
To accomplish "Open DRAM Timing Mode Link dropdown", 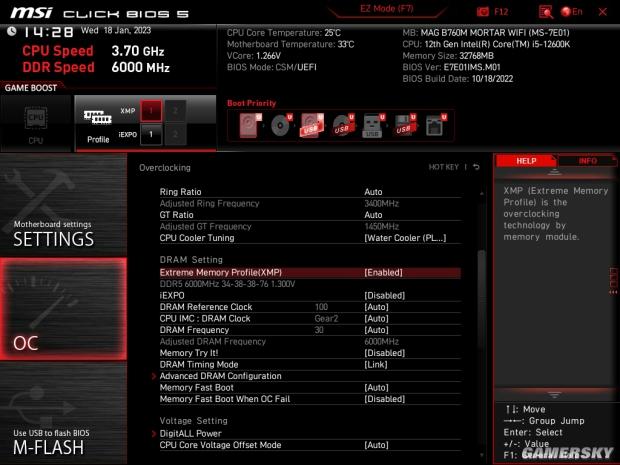I will coord(375,365).
